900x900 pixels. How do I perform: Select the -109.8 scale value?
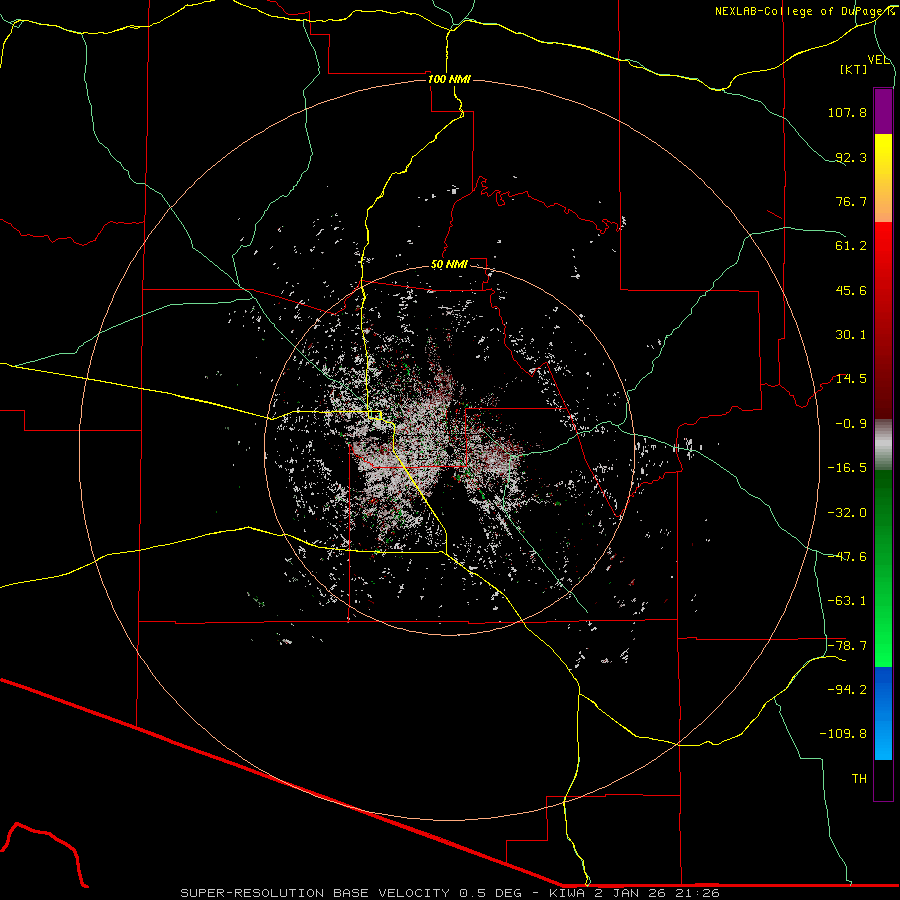pos(843,734)
